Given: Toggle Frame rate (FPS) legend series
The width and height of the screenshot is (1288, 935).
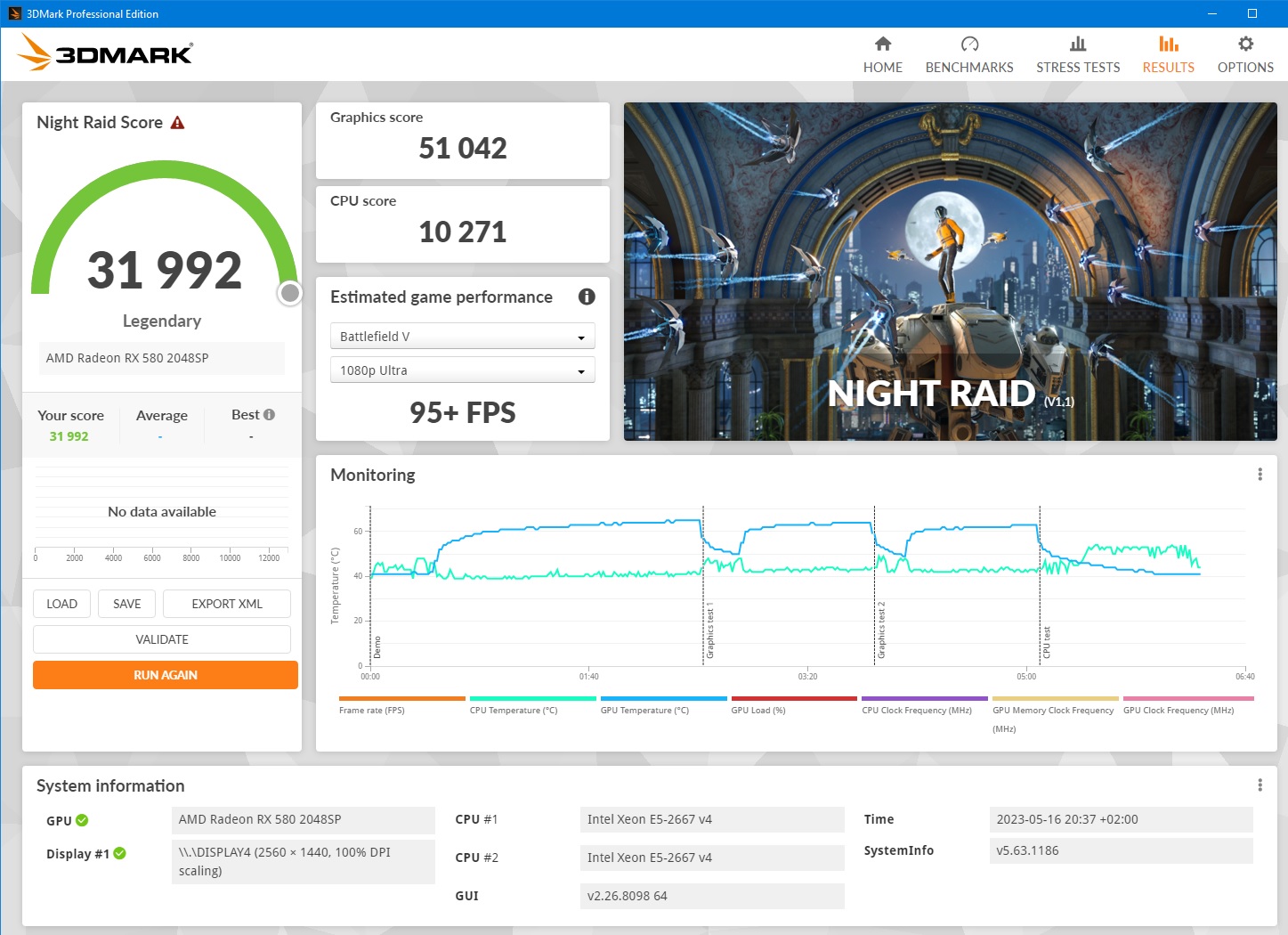Looking at the screenshot, I should [371, 710].
